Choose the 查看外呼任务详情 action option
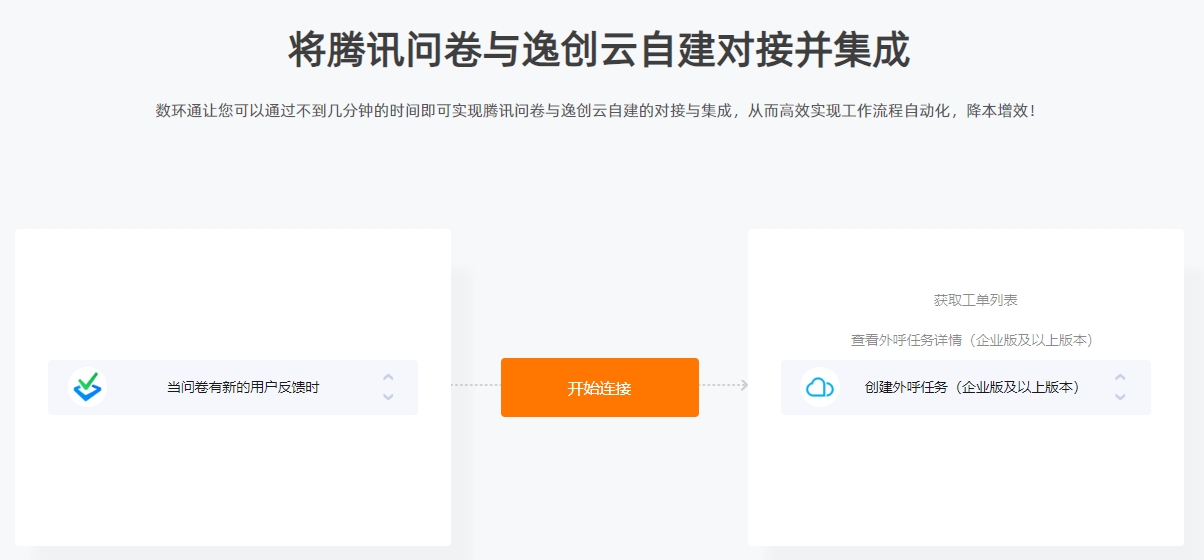This screenshot has height=560, width=1204. 972,340
